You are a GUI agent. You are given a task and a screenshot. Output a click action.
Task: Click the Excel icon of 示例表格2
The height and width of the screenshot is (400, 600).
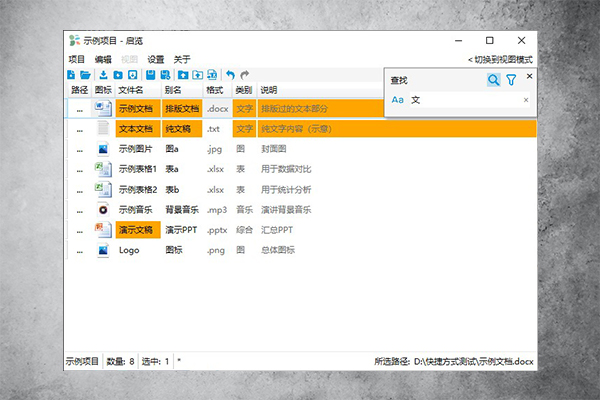coord(103,189)
